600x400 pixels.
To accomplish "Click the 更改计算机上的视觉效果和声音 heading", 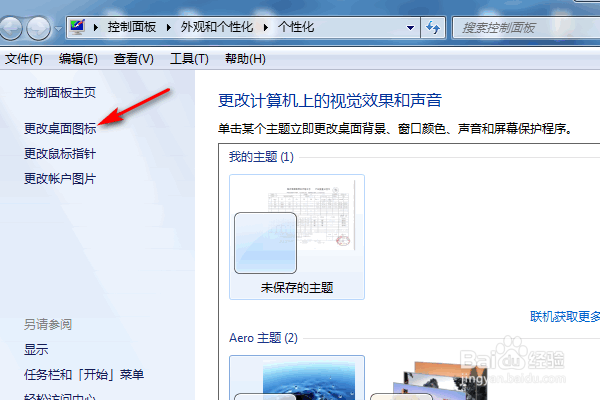I will 330,100.
